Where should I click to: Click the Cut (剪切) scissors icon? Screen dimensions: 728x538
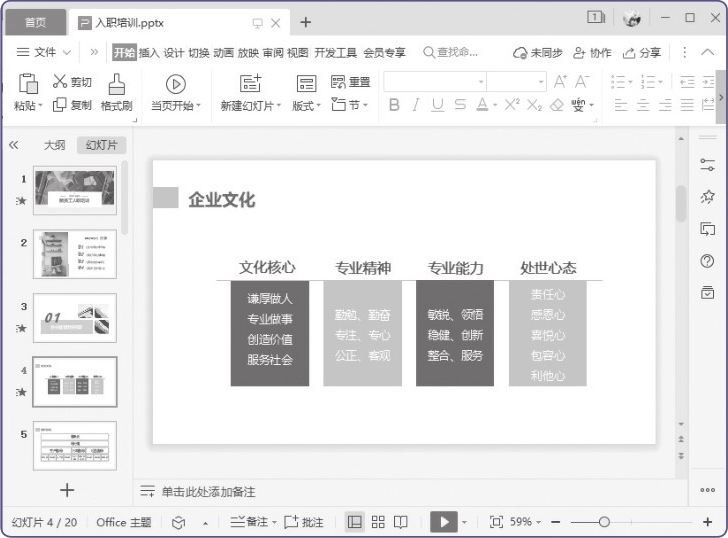60,82
